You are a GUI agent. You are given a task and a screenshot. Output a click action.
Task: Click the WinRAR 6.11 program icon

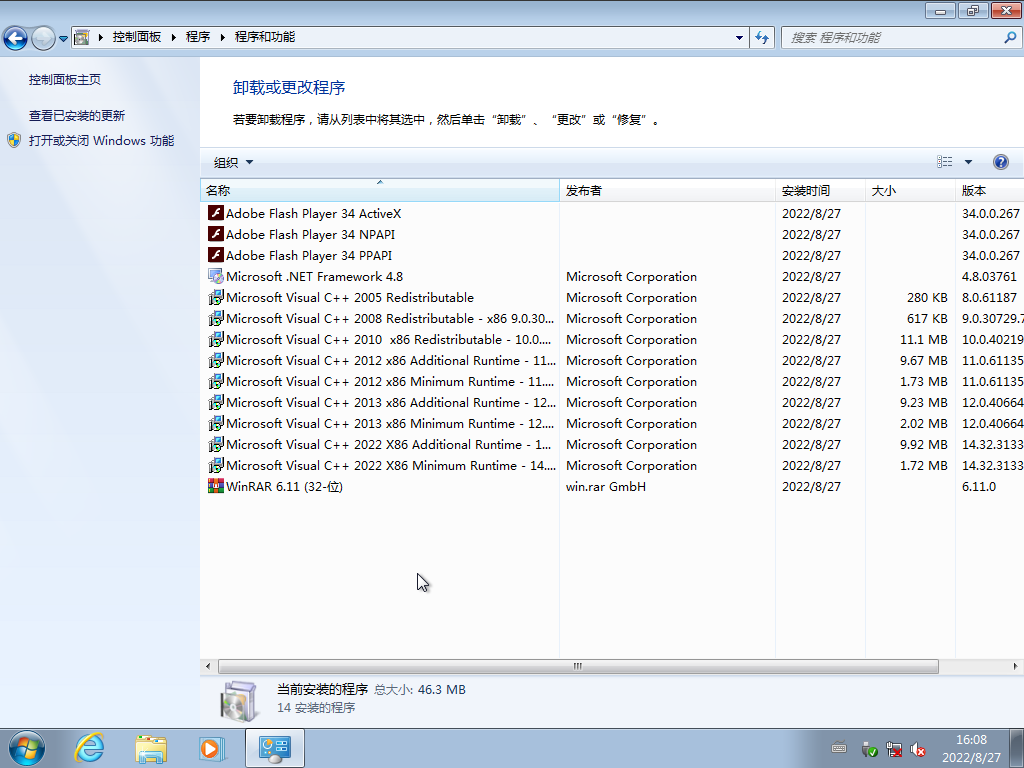[215, 486]
